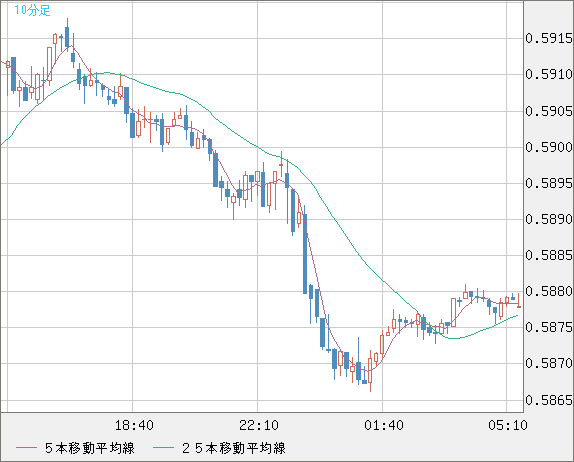Click the 05:10 time axis label
Image resolution: width=574 pixels, height=462 pixels.
tap(508, 425)
